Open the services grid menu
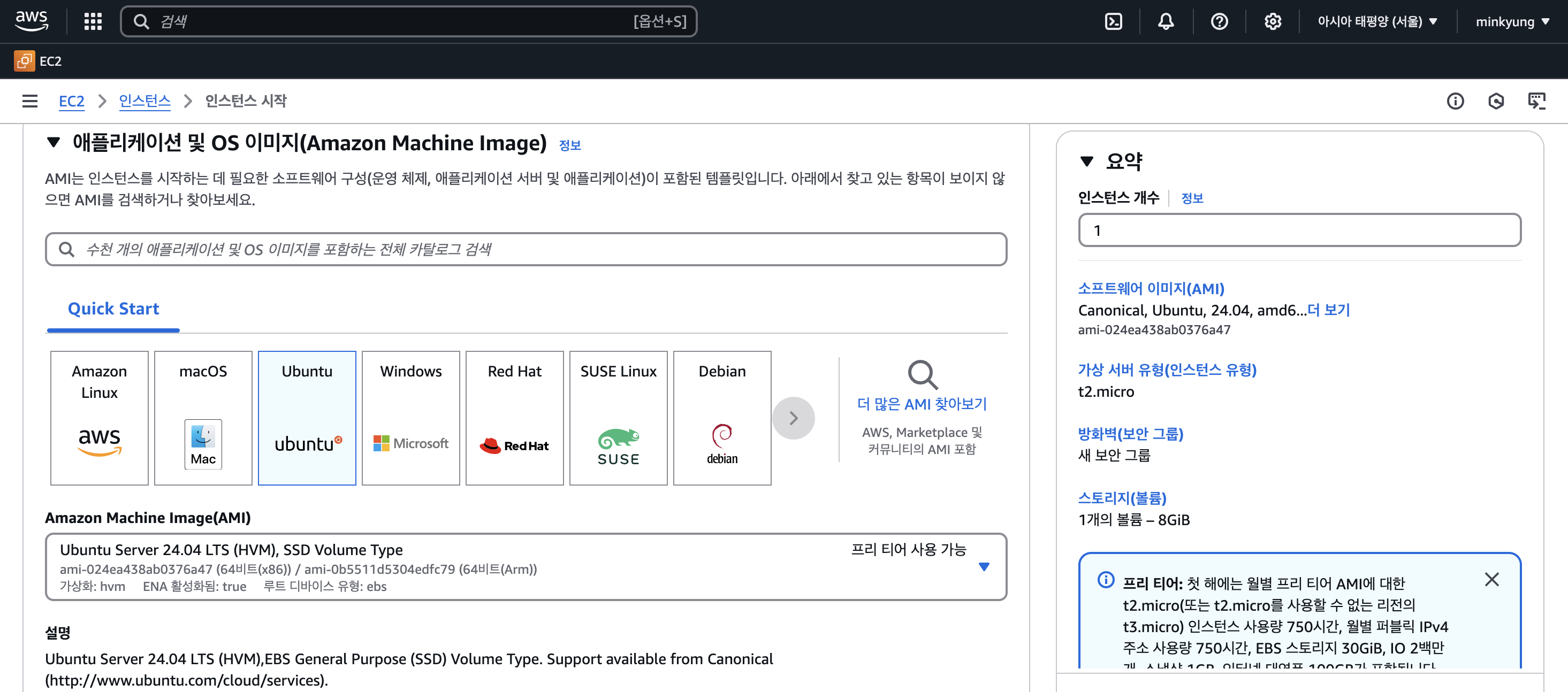This screenshot has width=1568, height=692. click(x=93, y=21)
